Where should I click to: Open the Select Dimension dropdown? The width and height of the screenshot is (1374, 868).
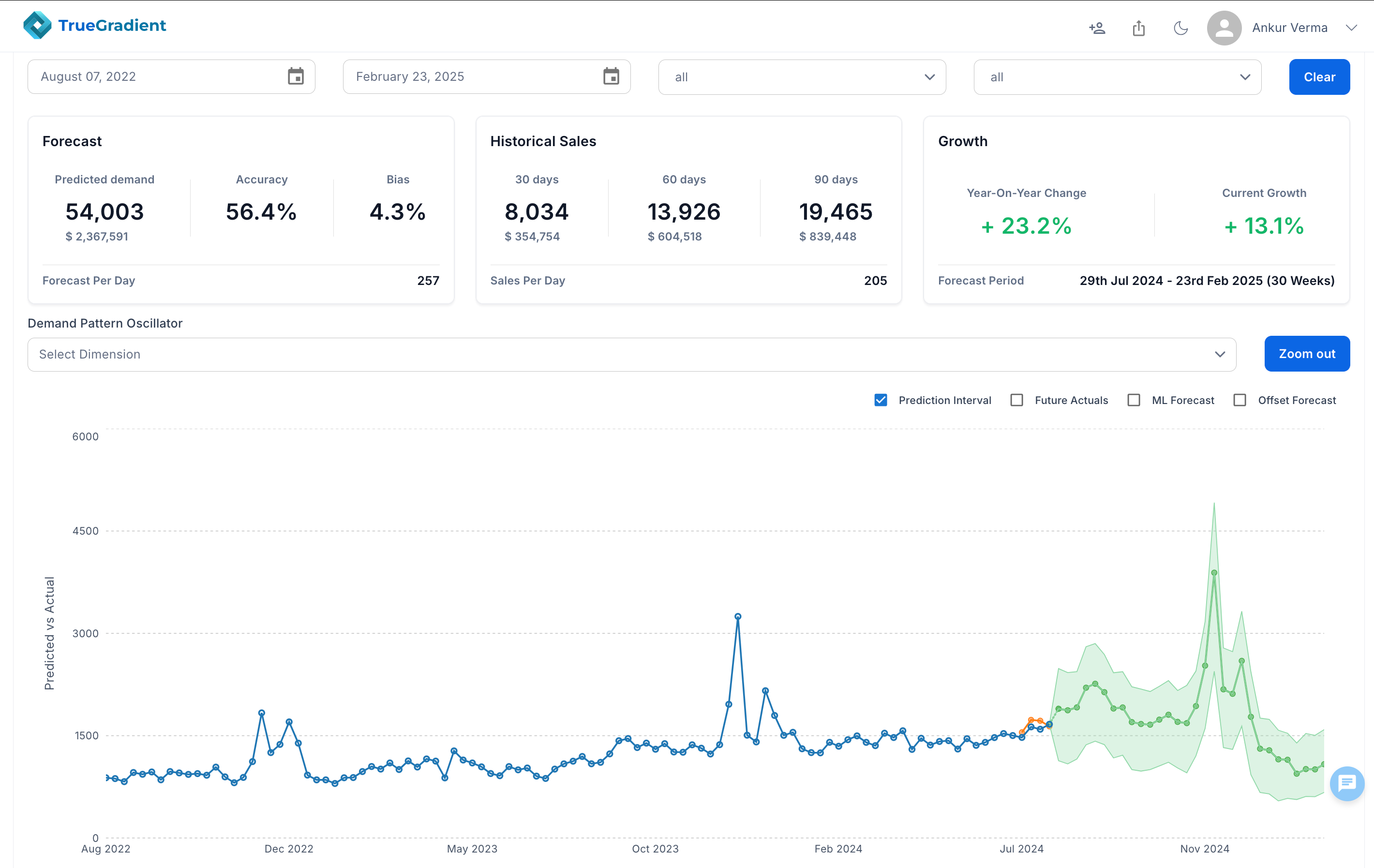pos(632,354)
